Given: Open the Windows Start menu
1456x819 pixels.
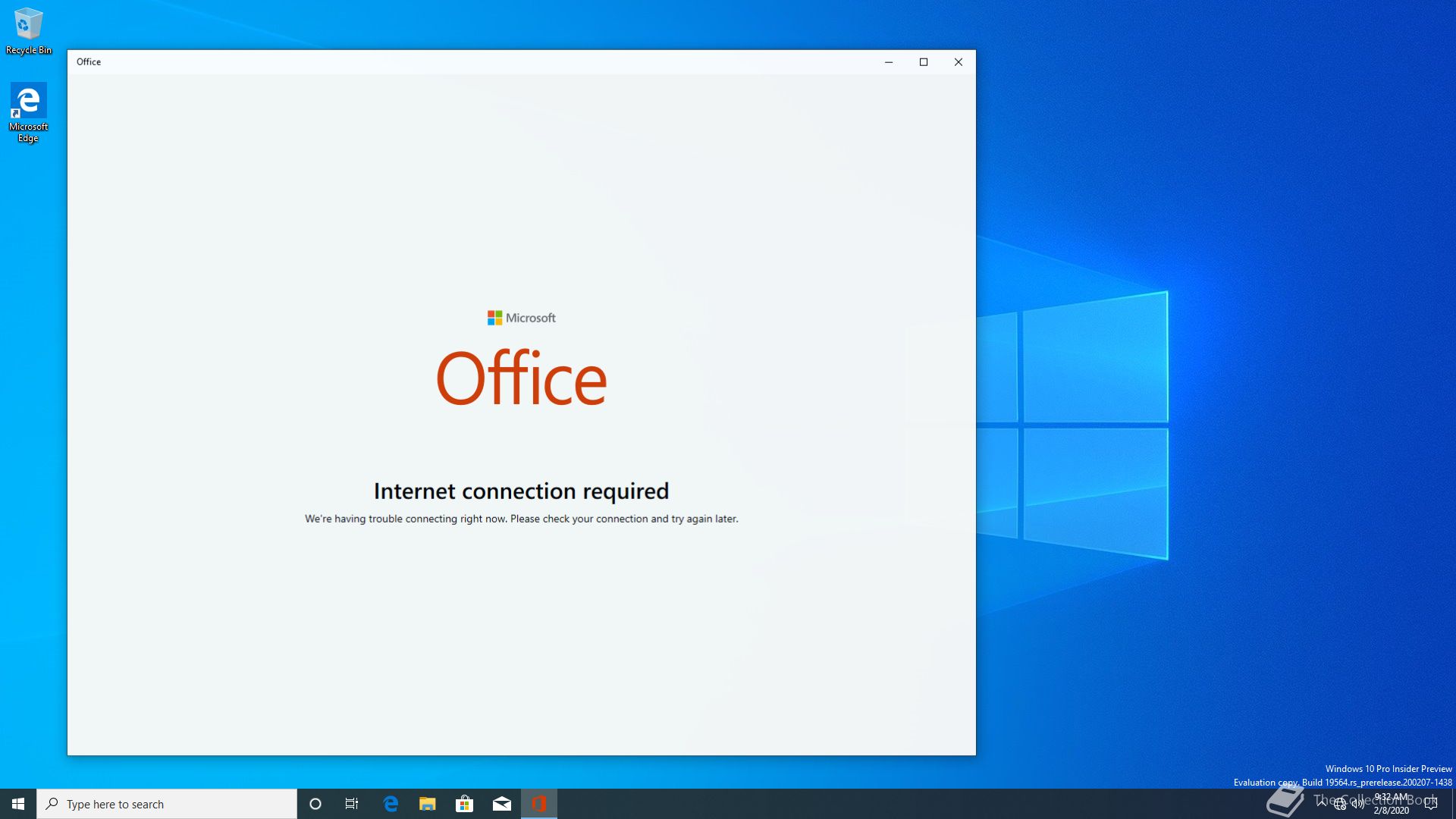Looking at the screenshot, I should pos(18,804).
